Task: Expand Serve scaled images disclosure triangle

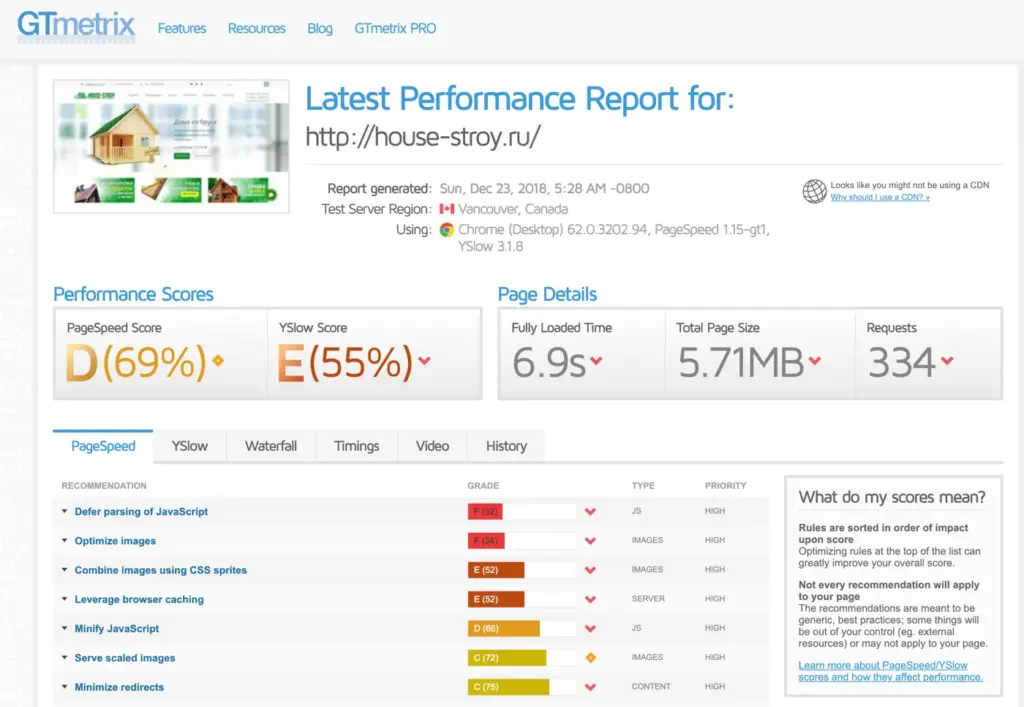Action: coord(65,657)
